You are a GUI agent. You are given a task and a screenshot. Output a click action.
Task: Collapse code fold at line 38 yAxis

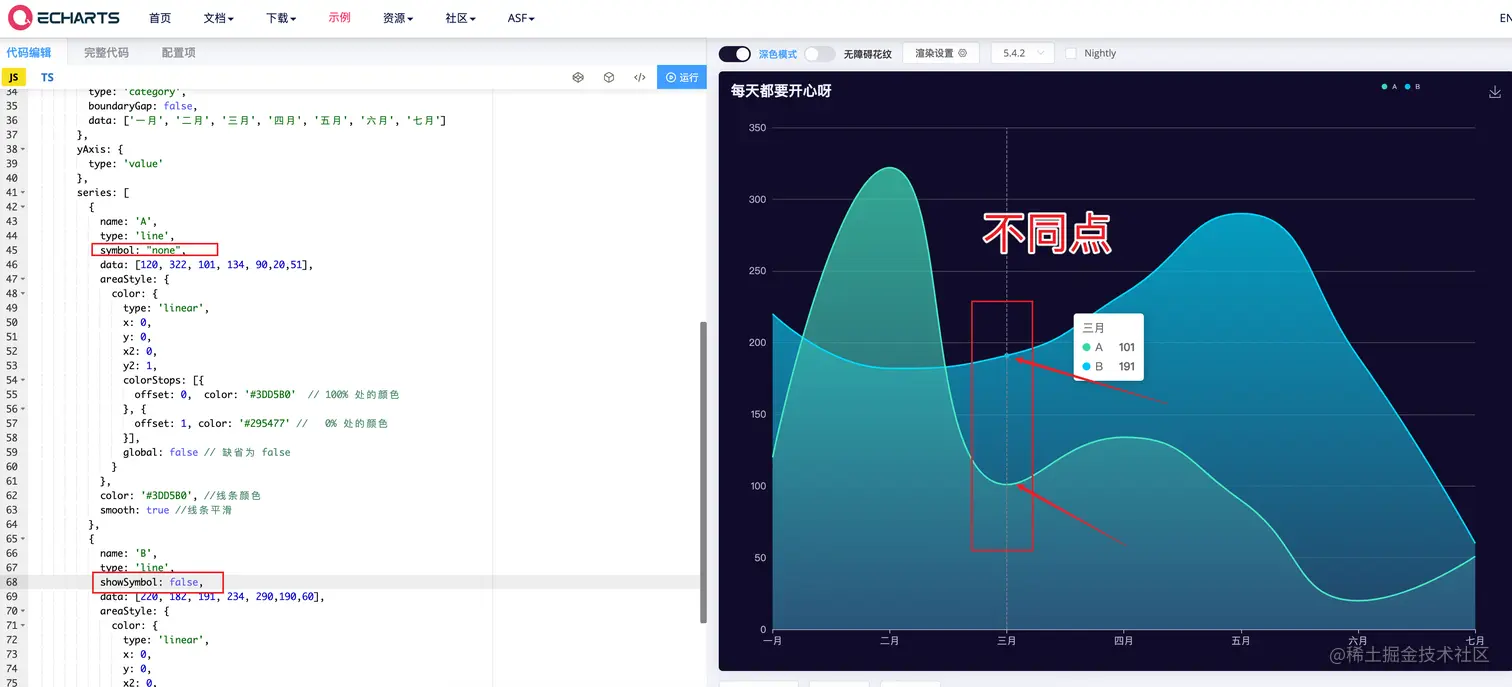coord(23,149)
